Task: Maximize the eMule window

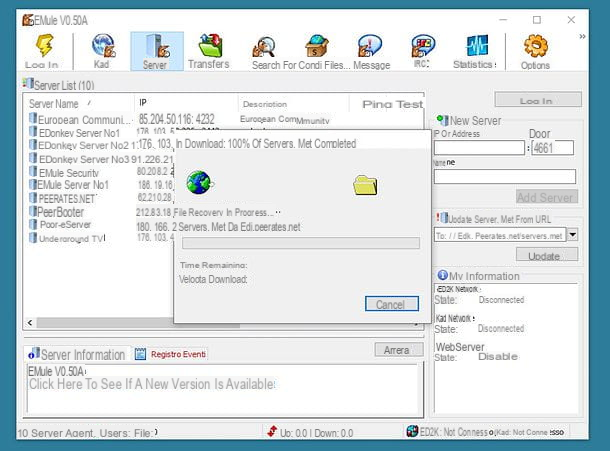Action: click(x=536, y=20)
